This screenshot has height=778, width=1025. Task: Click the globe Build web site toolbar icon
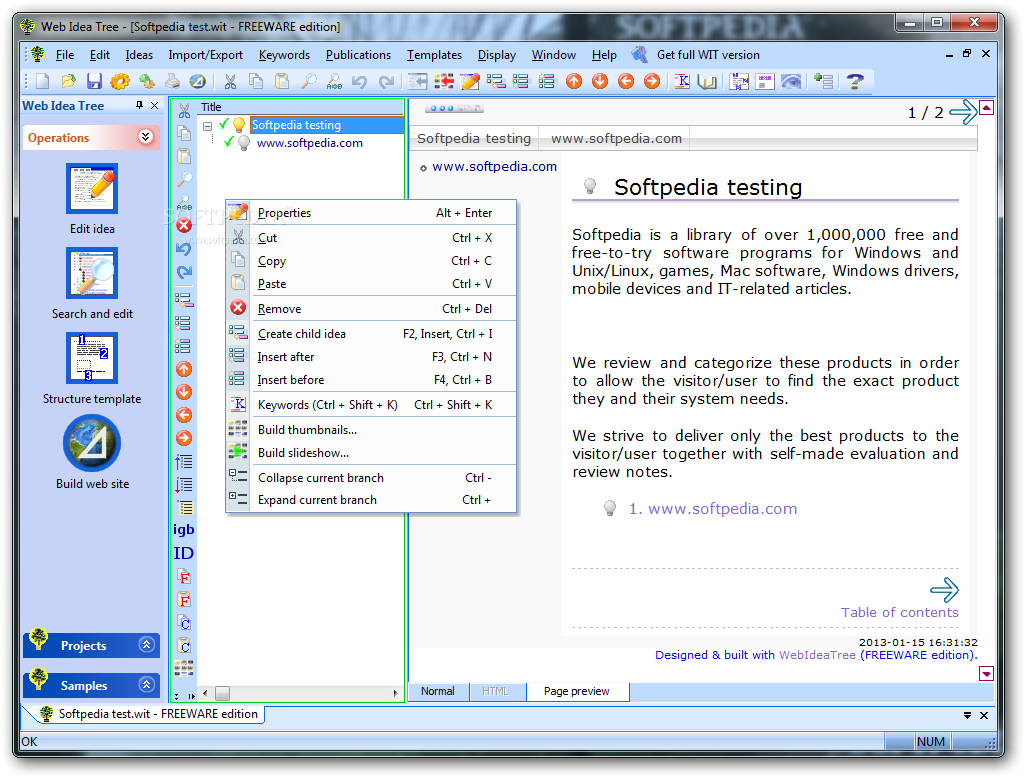[x=197, y=81]
